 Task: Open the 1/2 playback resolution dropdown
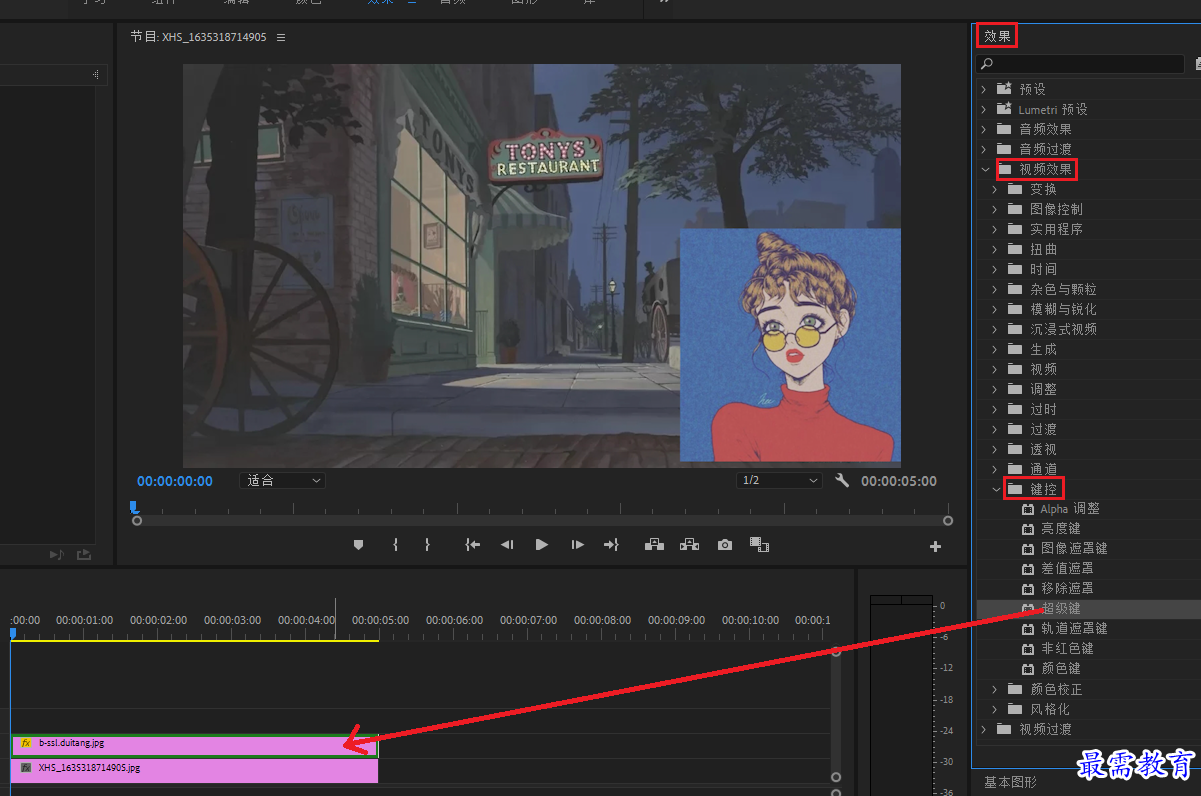click(779, 481)
